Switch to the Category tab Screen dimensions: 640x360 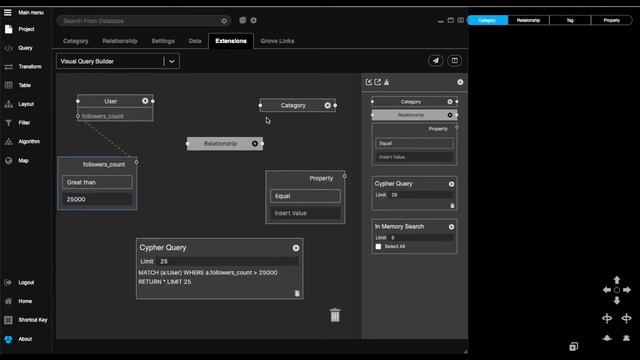pos(76,41)
